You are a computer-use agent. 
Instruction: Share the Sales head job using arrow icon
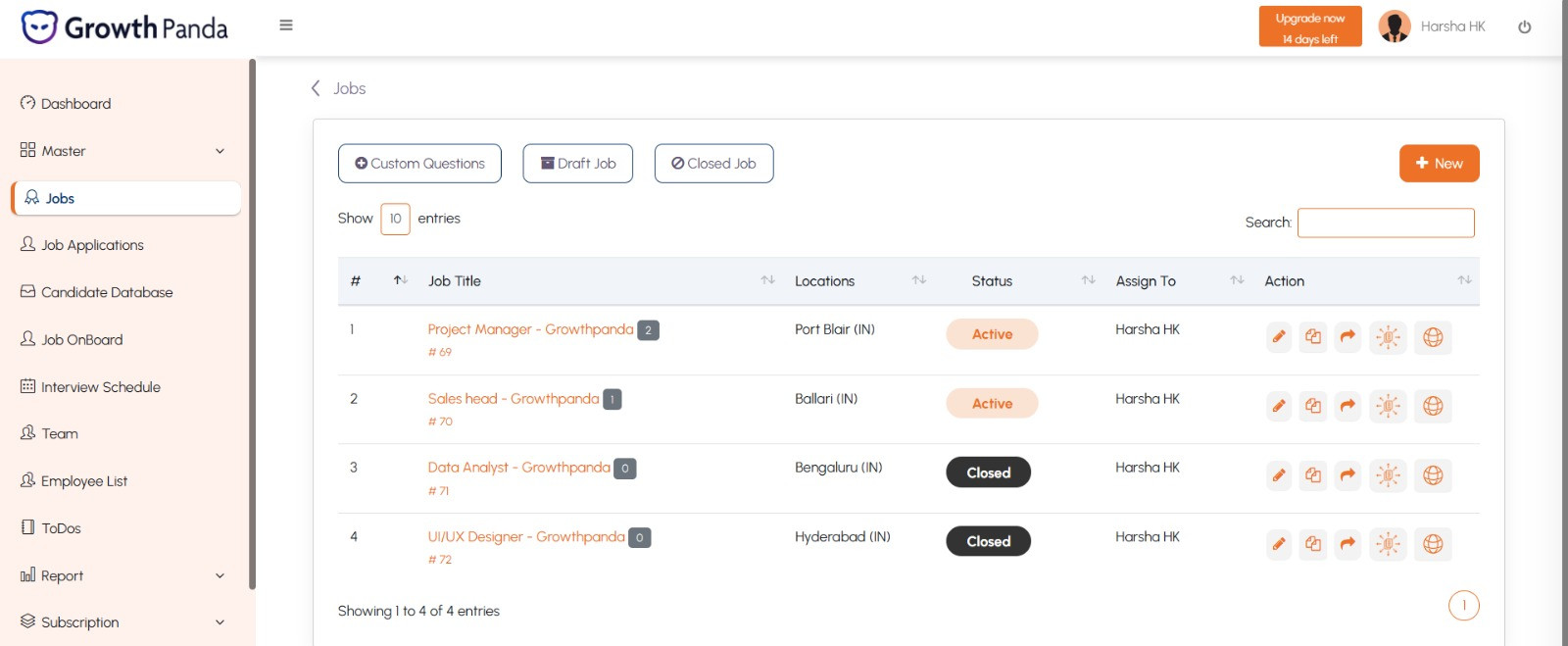(1348, 406)
